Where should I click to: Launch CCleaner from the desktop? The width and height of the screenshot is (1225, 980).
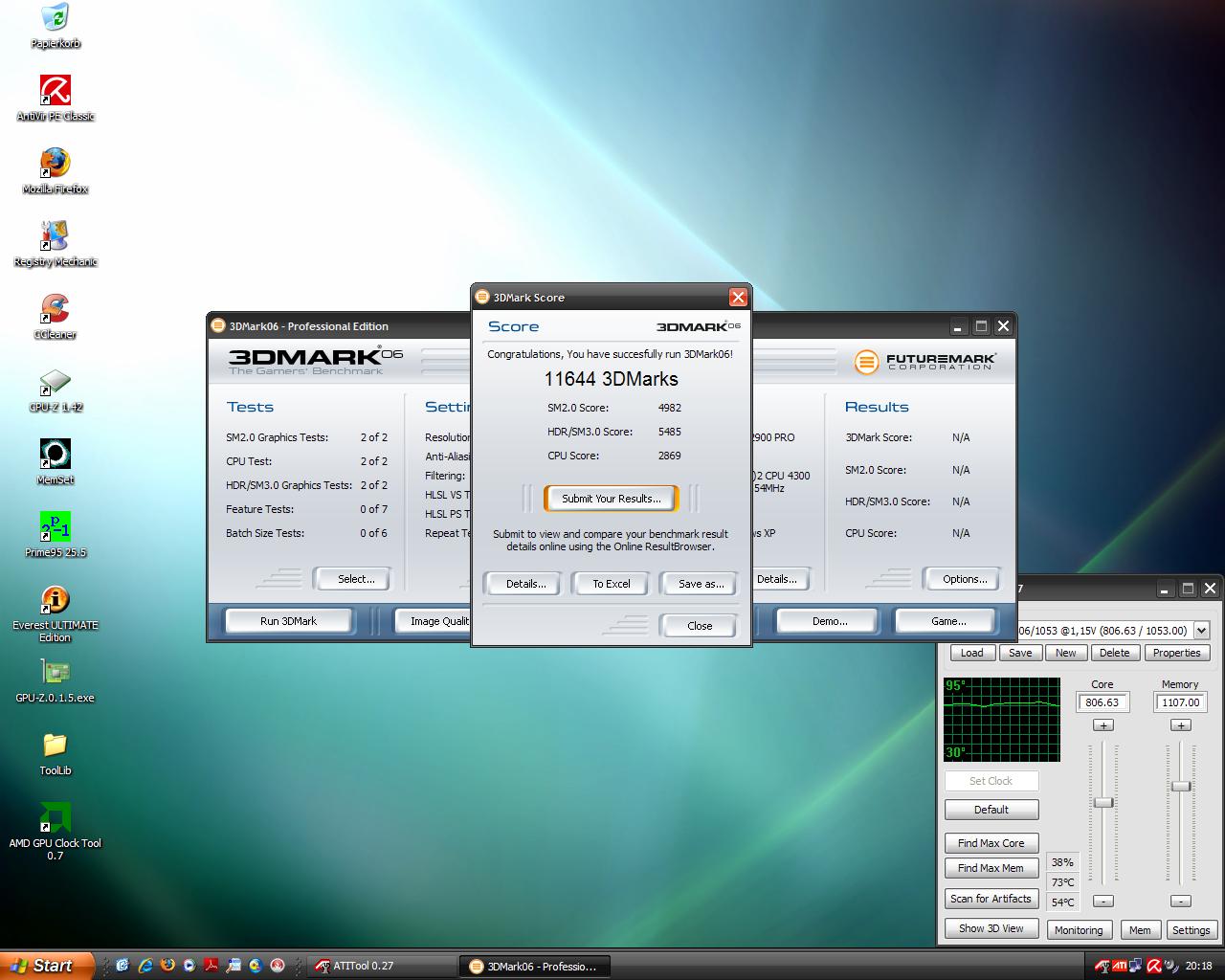pyautogui.click(x=56, y=317)
